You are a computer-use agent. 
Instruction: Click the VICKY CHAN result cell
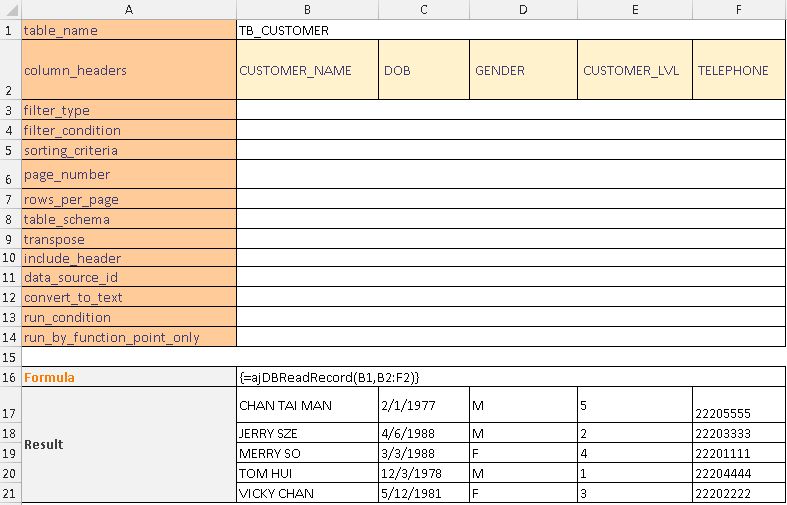(306, 493)
